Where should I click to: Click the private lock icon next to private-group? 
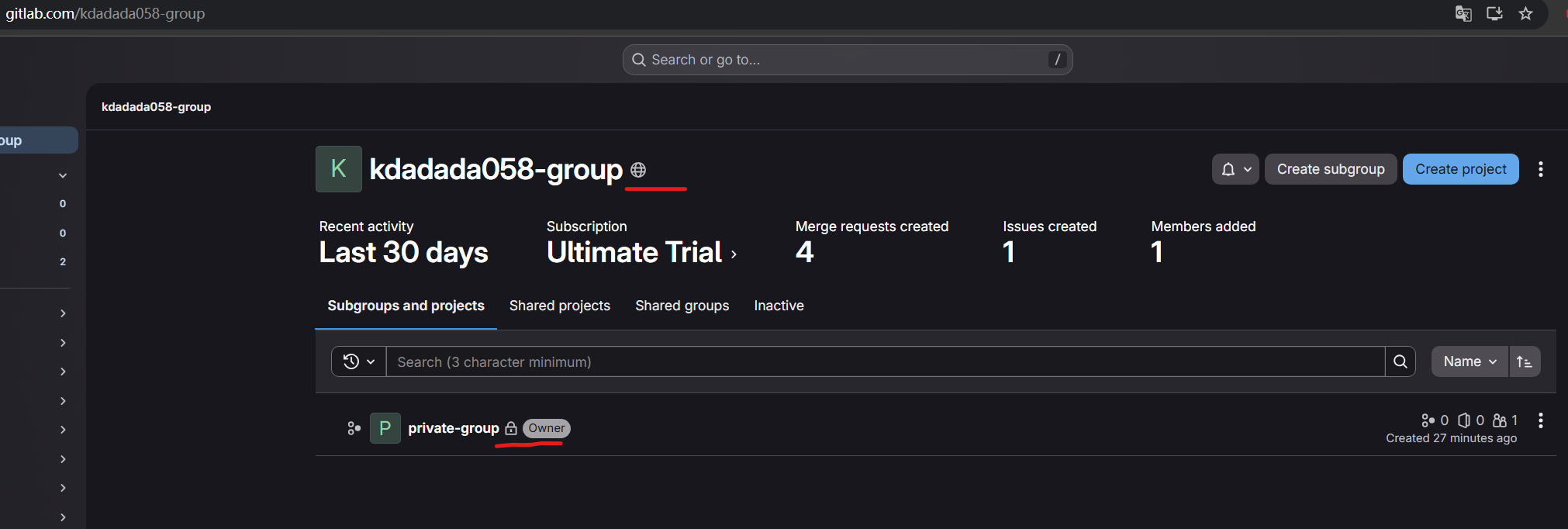(x=511, y=428)
